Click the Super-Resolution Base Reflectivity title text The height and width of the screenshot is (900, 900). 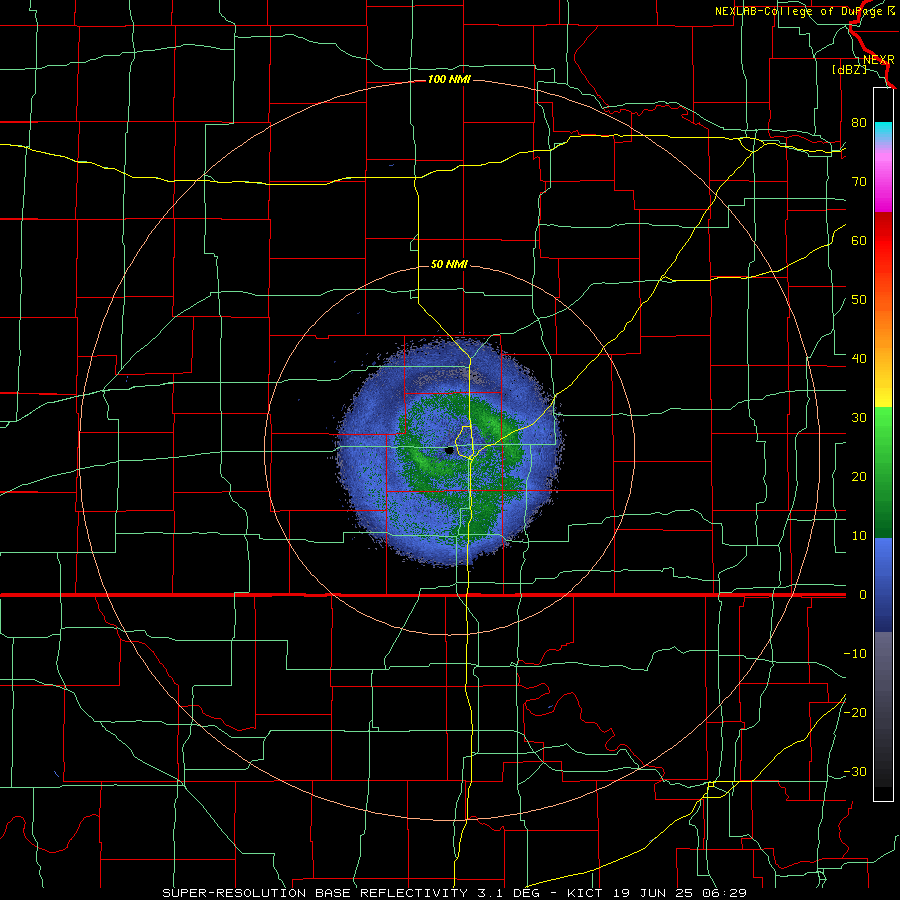[x=314, y=893]
